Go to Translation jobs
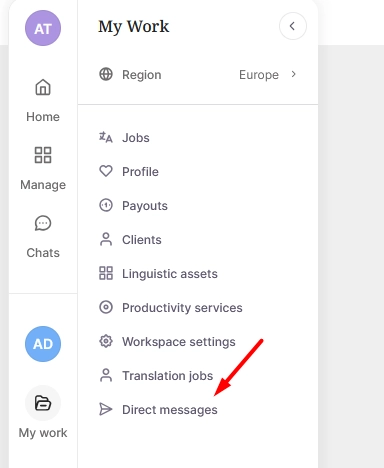Image resolution: width=384 pixels, height=468 pixels. pos(167,376)
